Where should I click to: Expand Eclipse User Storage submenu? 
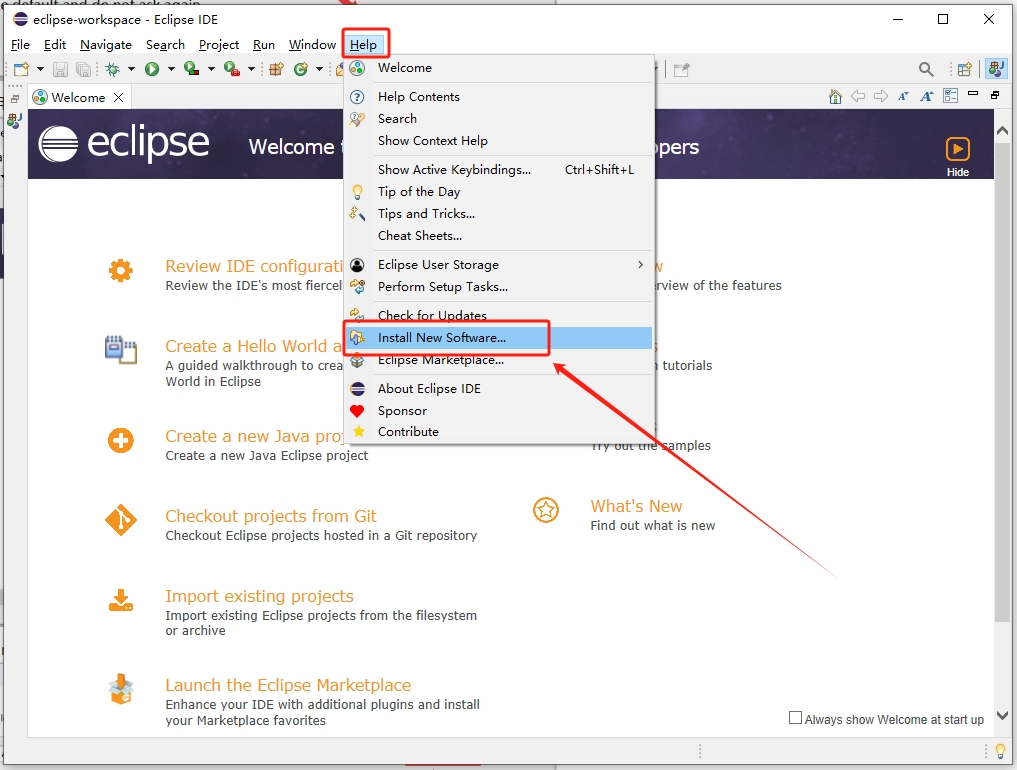(640, 265)
